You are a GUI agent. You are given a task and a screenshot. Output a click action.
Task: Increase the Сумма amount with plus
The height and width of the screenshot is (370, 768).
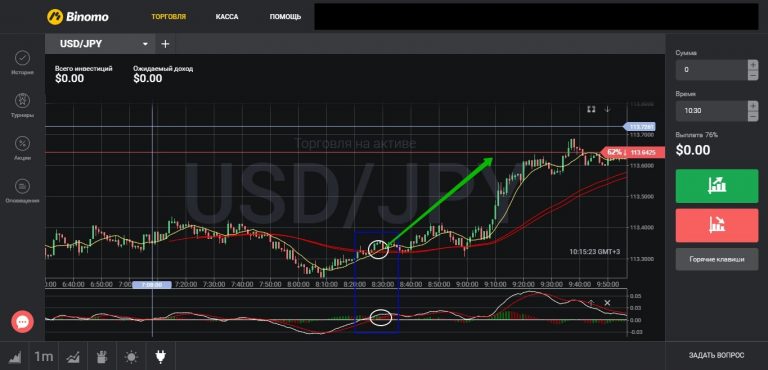pos(752,65)
